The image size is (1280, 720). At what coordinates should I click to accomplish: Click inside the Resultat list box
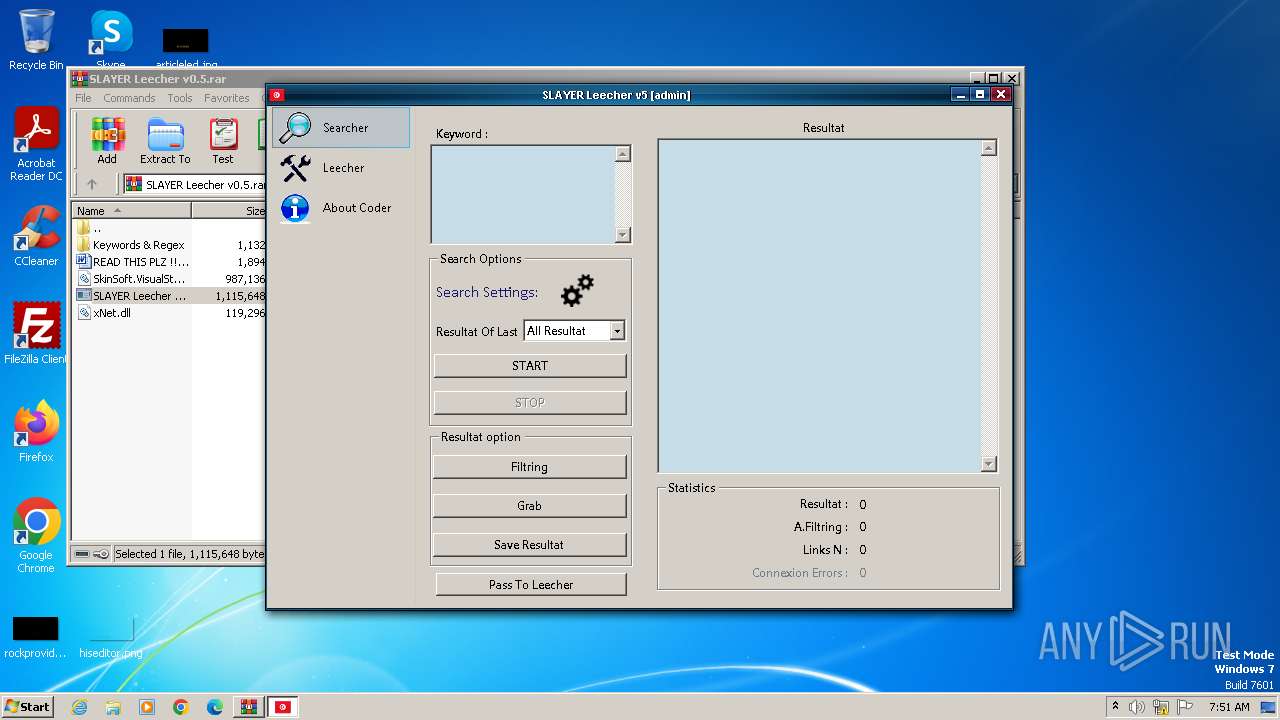819,305
